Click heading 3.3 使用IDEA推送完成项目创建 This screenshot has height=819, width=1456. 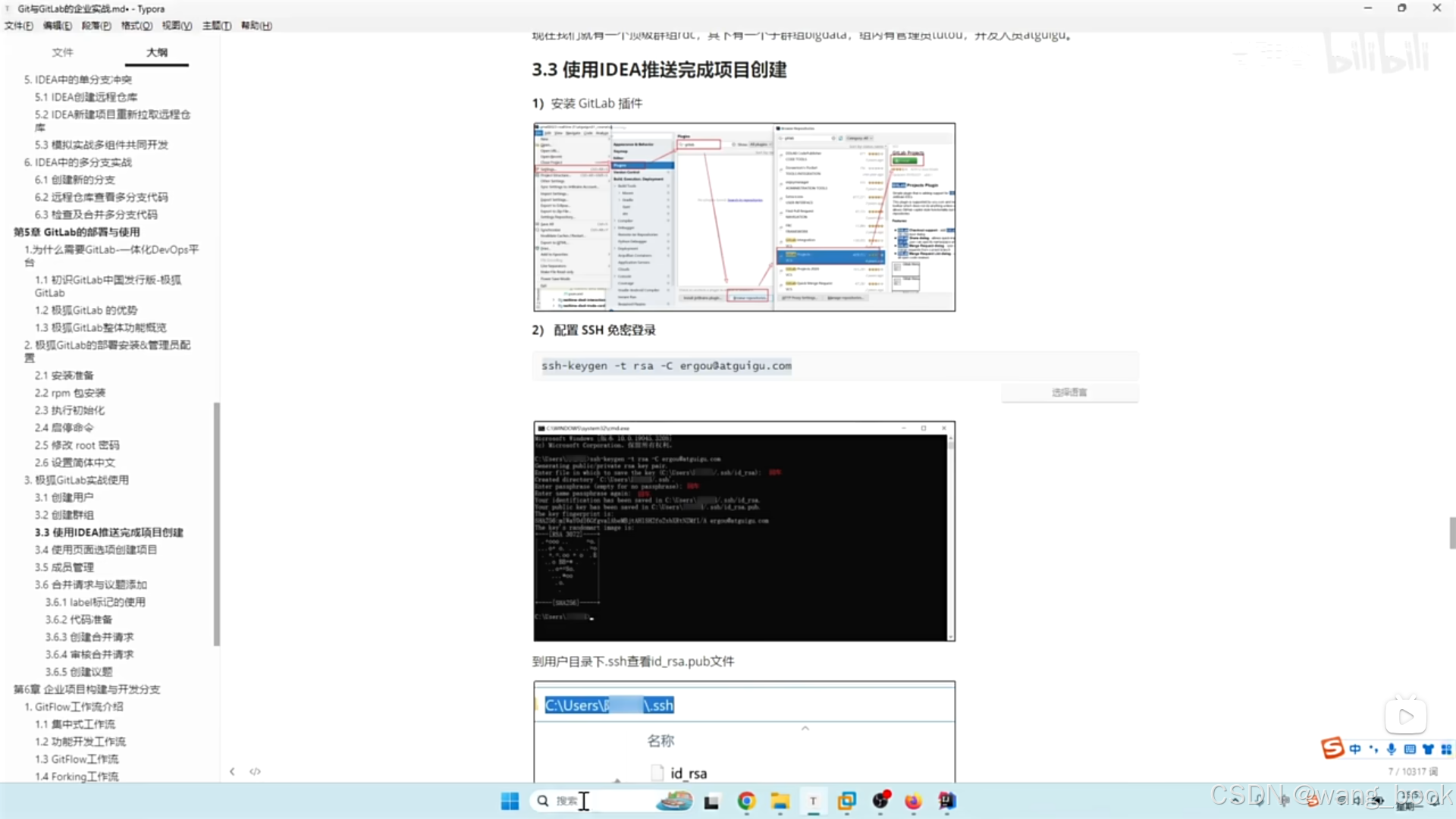point(659,70)
